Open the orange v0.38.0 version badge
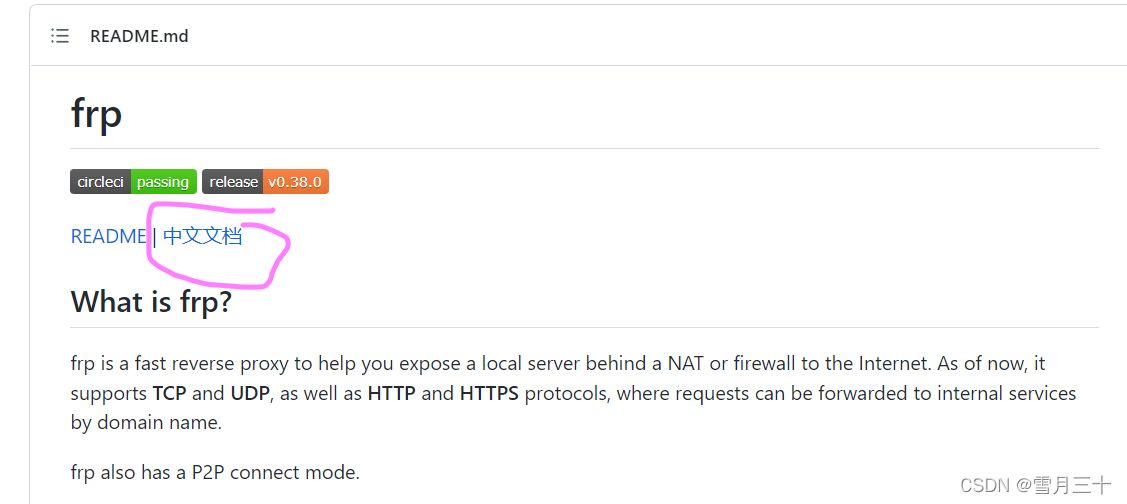This screenshot has height=504, width=1127. [x=295, y=182]
